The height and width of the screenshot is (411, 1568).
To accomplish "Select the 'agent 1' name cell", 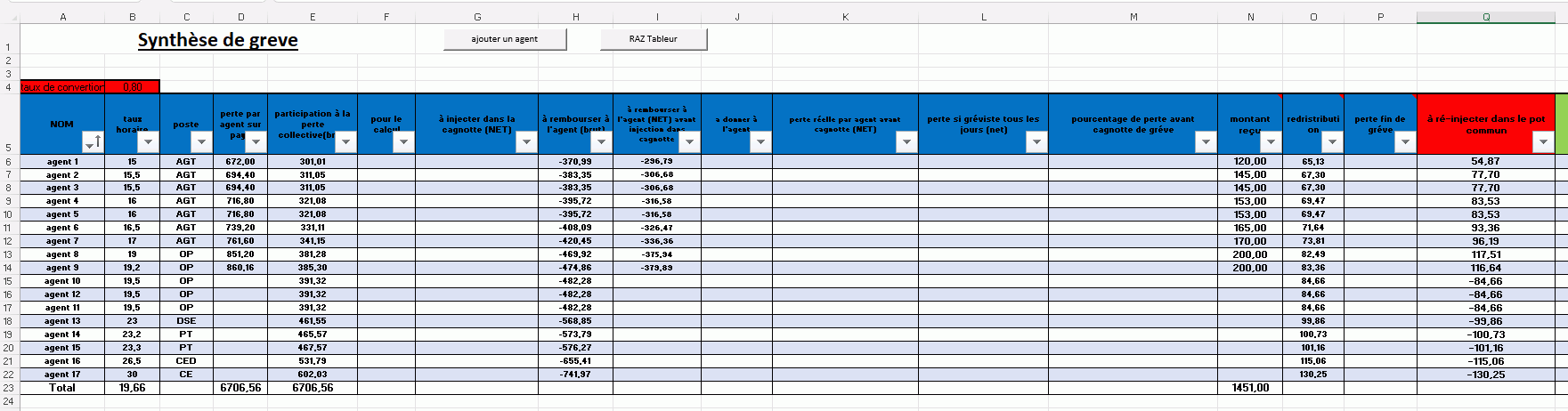I will (x=62, y=162).
